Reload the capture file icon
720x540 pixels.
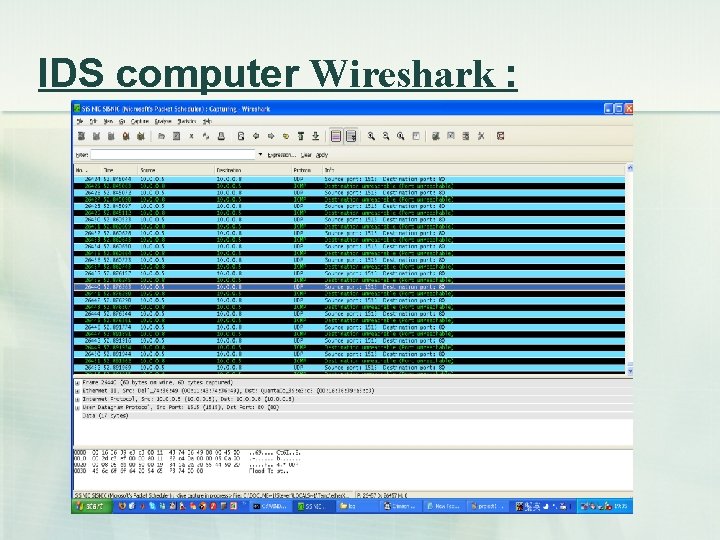(x=206, y=136)
